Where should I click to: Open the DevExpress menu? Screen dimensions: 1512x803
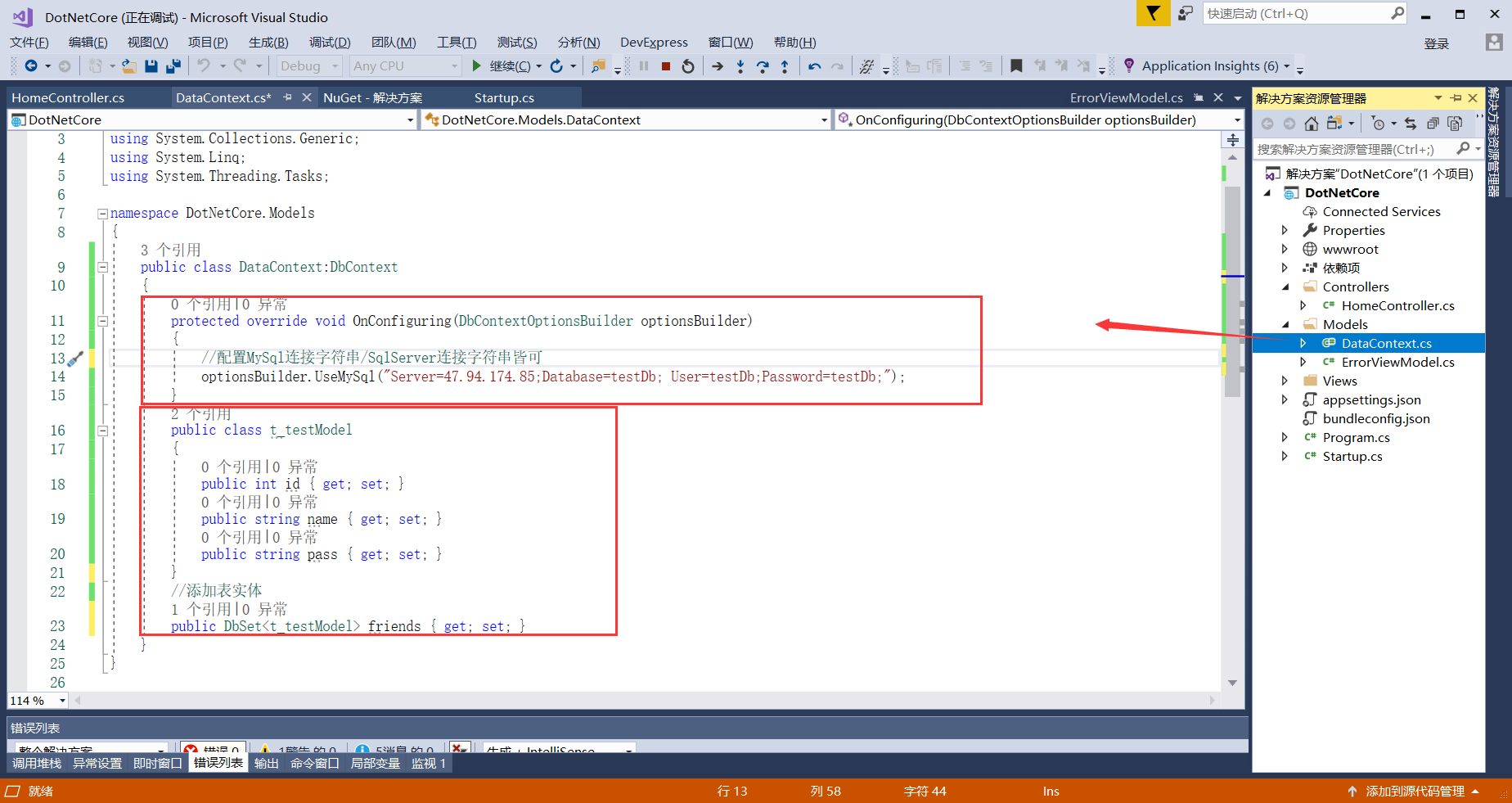pos(654,42)
